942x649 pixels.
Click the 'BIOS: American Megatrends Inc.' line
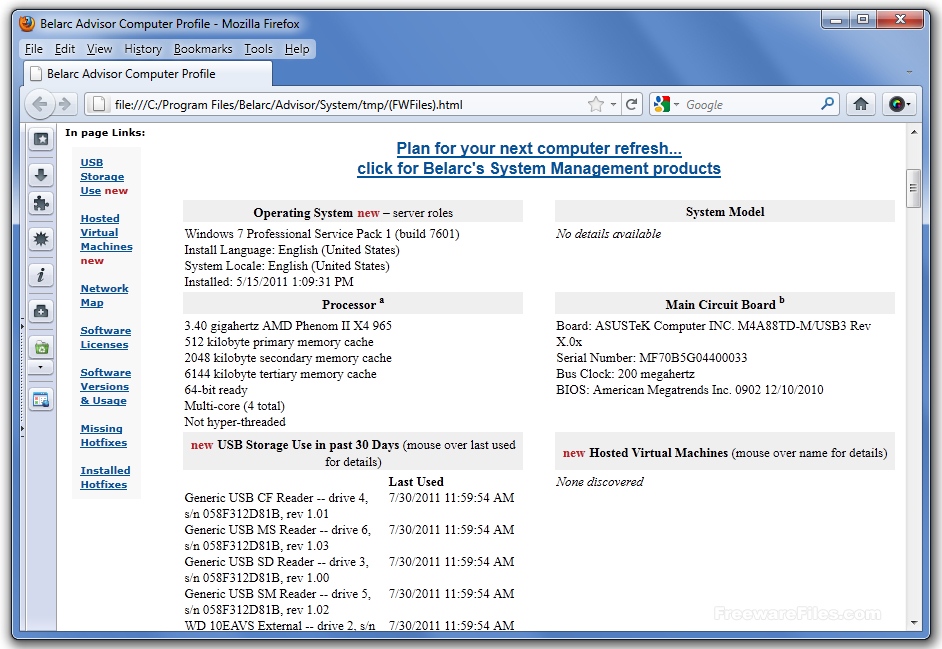coord(690,389)
